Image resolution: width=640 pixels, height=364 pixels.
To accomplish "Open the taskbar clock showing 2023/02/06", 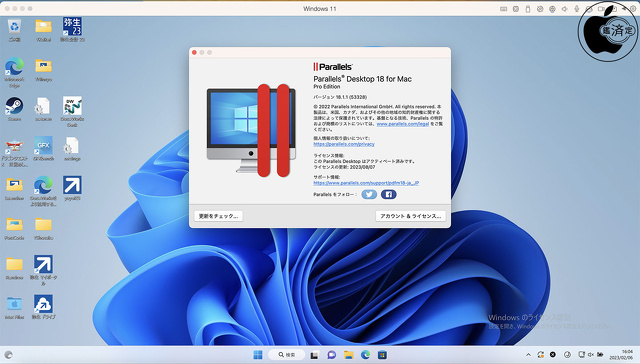I will click(621, 355).
